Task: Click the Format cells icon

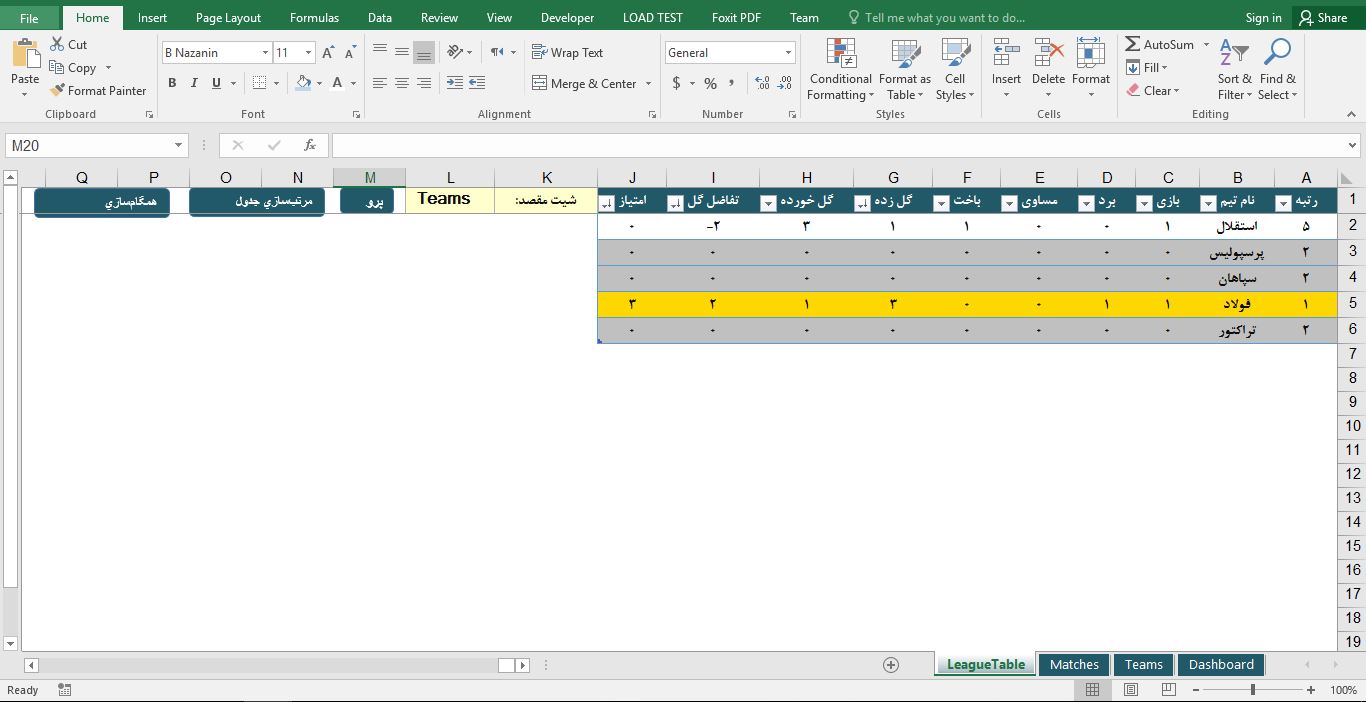Action: (x=1091, y=54)
